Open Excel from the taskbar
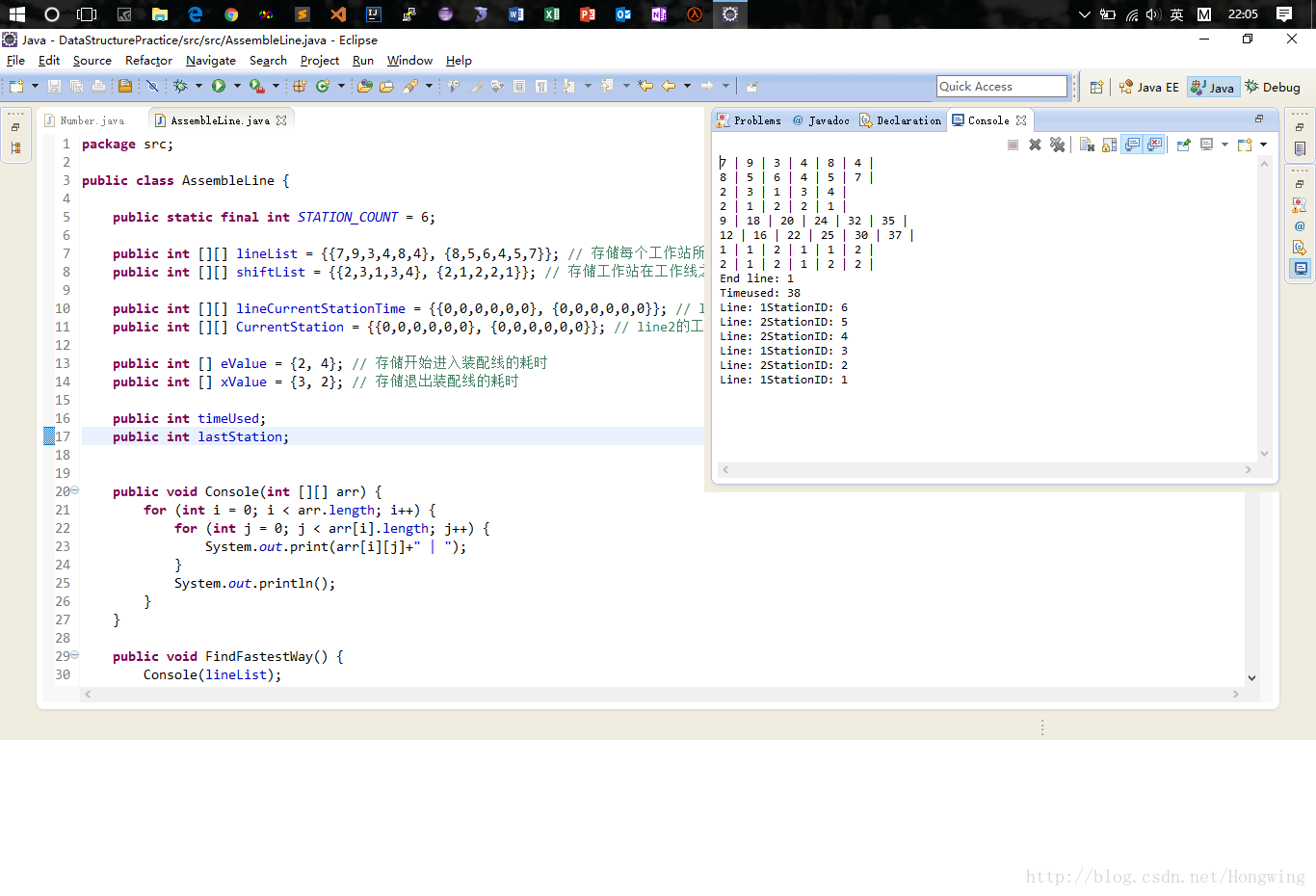 [551, 14]
